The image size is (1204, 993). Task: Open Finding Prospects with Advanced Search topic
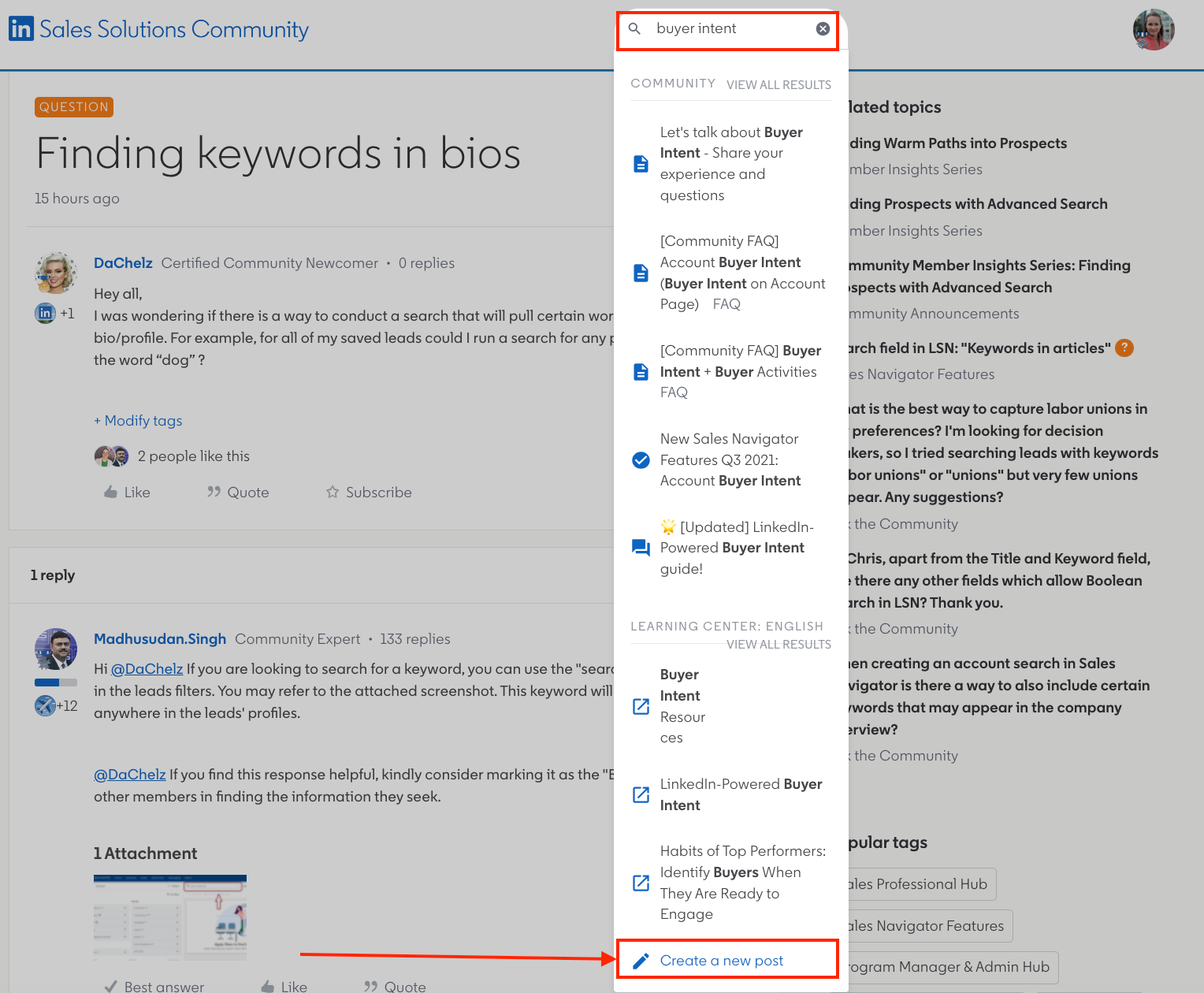tap(978, 204)
